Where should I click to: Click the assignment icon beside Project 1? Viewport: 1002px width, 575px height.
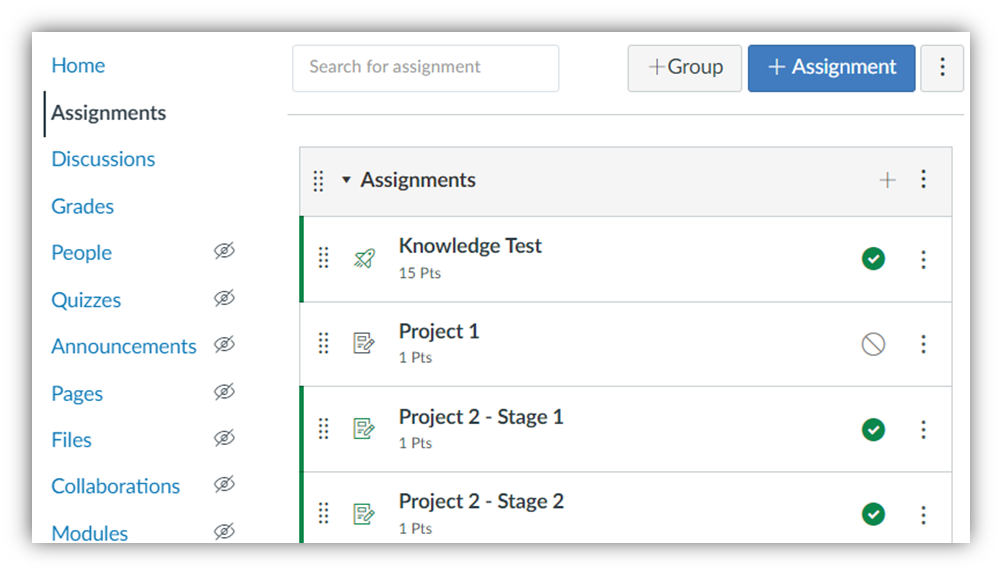(x=364, y=343)
